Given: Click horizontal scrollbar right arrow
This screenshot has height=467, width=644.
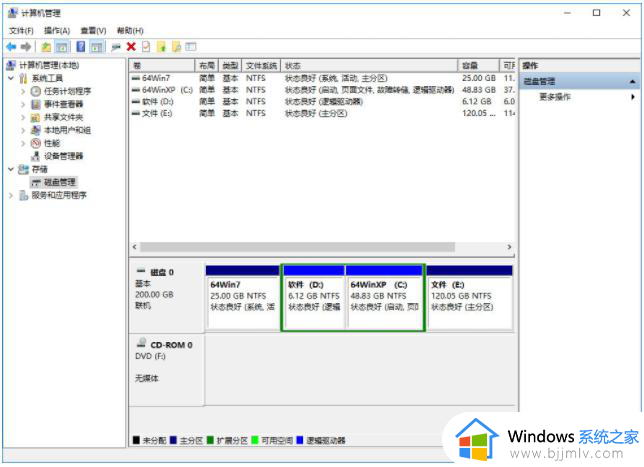Looking at the screenshot, I should 509,247.
